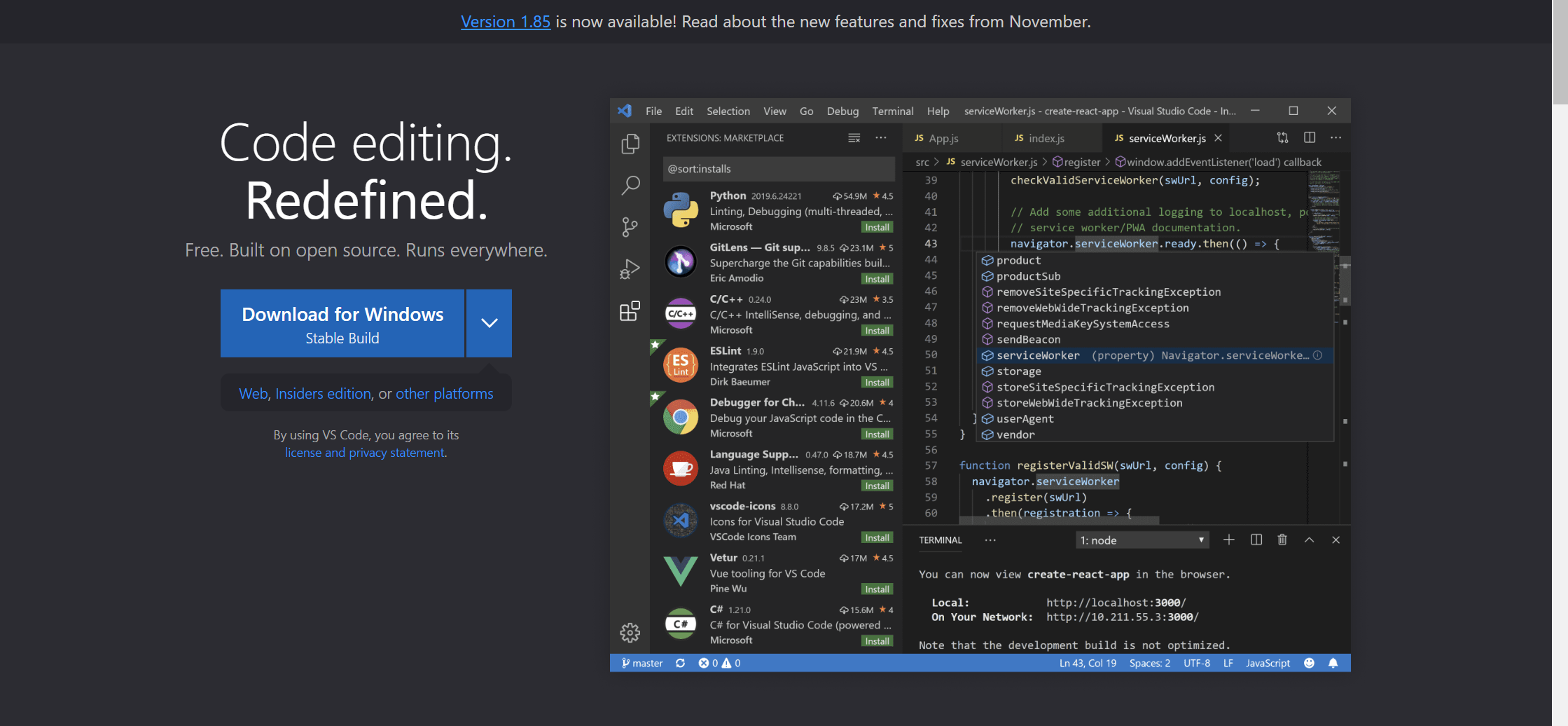
Task: Select 'sendBeacon' in the suggestion list
Action: tap(1155, 339)
